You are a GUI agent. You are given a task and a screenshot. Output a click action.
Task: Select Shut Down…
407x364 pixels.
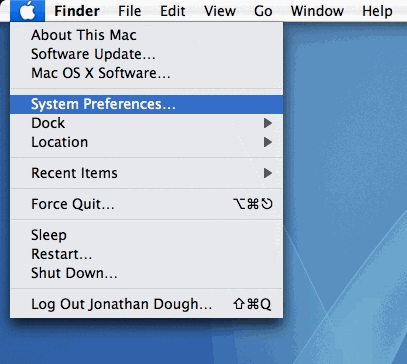pyautogui.click(x=147, y=273)
